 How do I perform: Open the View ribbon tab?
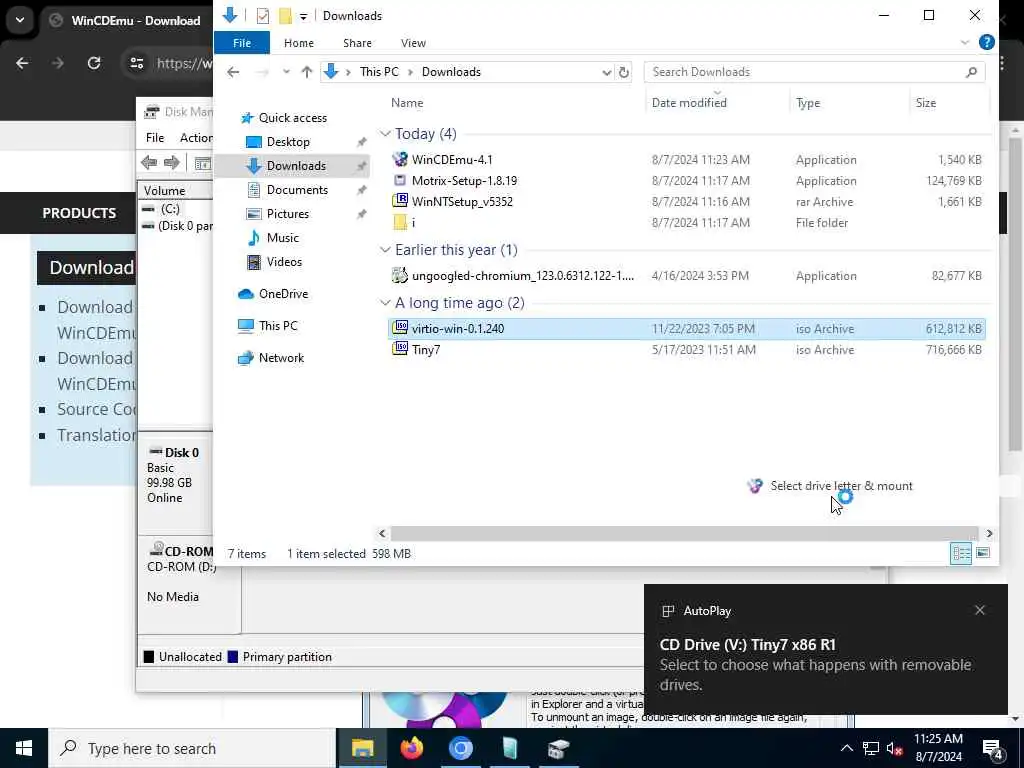coord(413,42)
